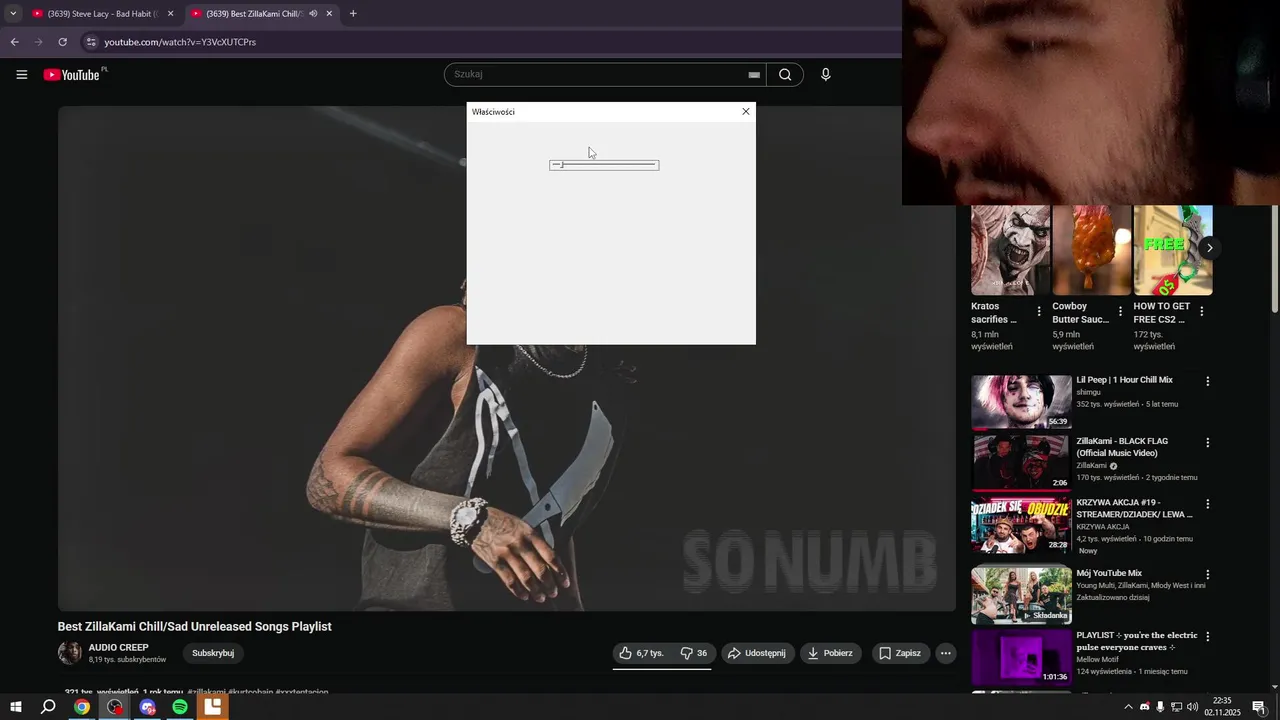
Task: Share the video via Udostępnij
Action: click(758, 653)
